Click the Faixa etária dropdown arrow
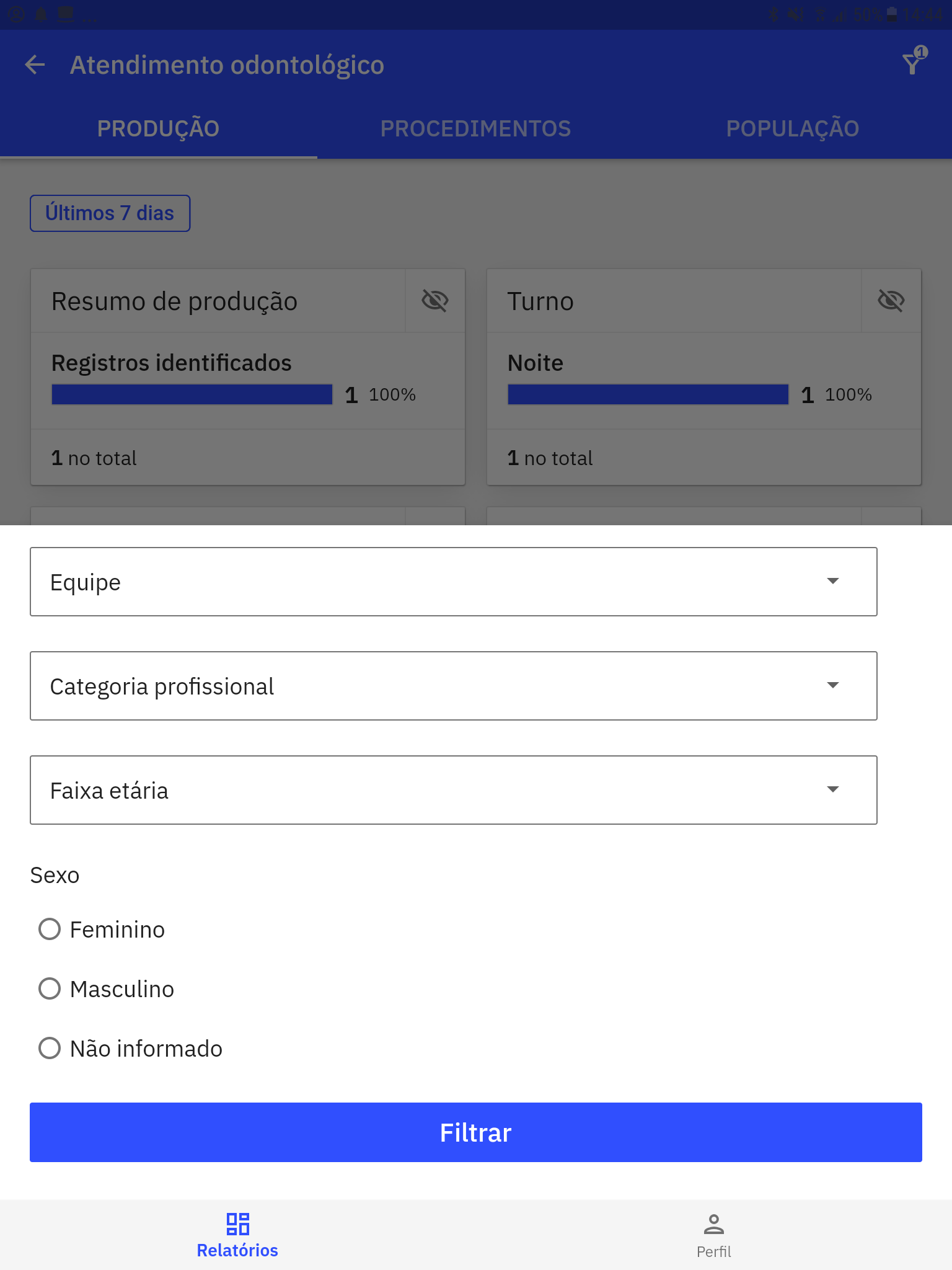The width and height of the screenshot is (952, 1270). (x=833, y=789)
